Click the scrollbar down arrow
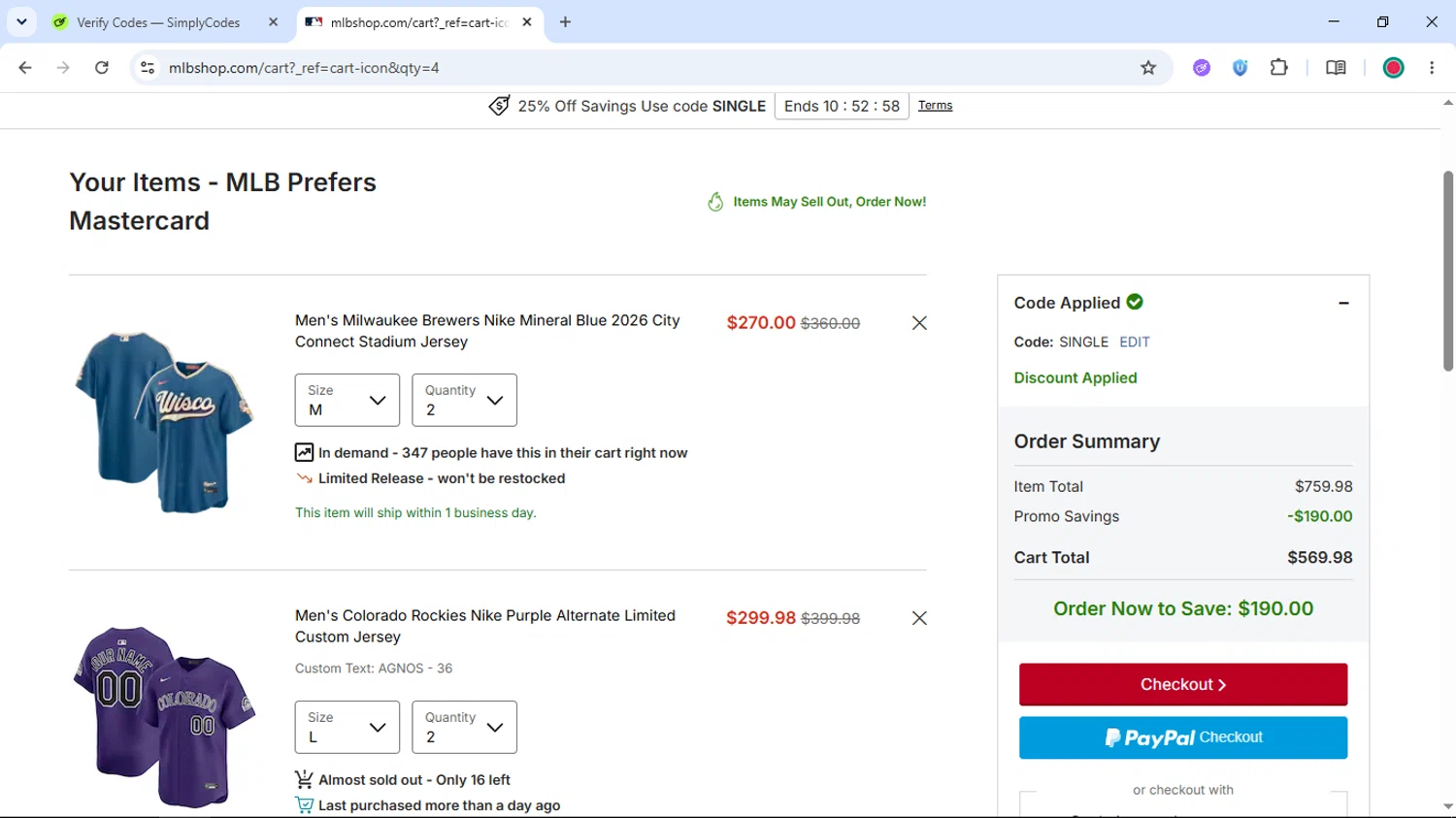Screen dimensions: 1456x818 click(1448, 806)
